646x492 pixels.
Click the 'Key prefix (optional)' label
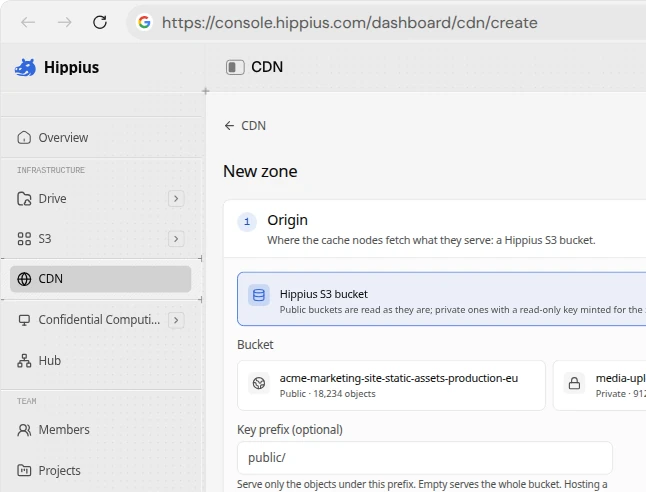pyautogui.click(x=290, y=430)
